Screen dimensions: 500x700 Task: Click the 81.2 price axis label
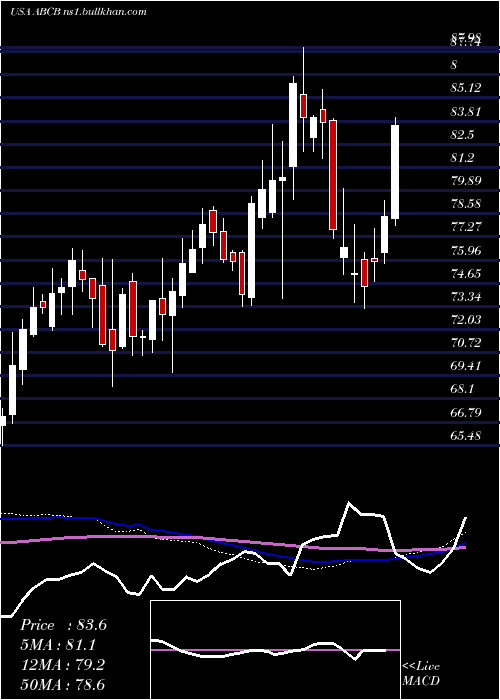click(462, 158)
